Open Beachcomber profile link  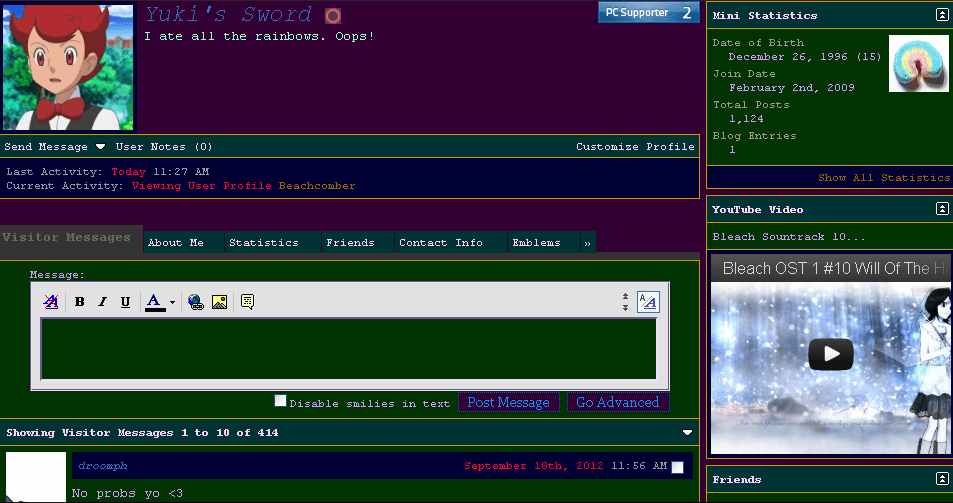pos(317,186)
